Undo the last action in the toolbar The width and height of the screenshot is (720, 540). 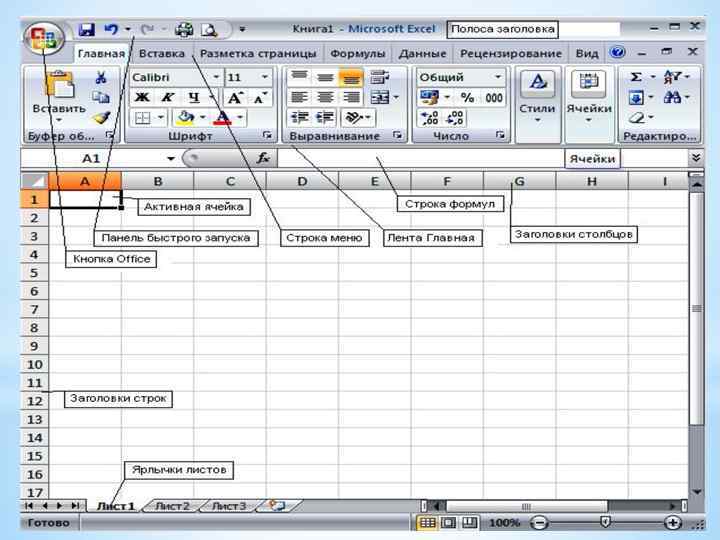click(x=111, y=30)
